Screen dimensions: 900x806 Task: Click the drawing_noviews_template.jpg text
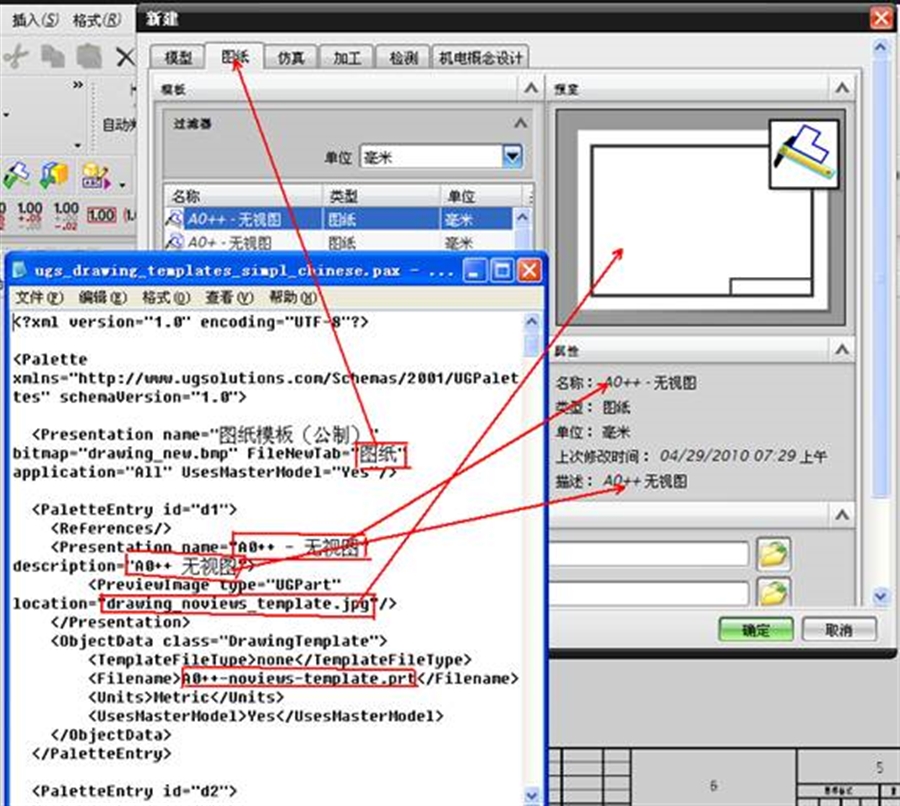pyautogui.click(x=236, y=604)
